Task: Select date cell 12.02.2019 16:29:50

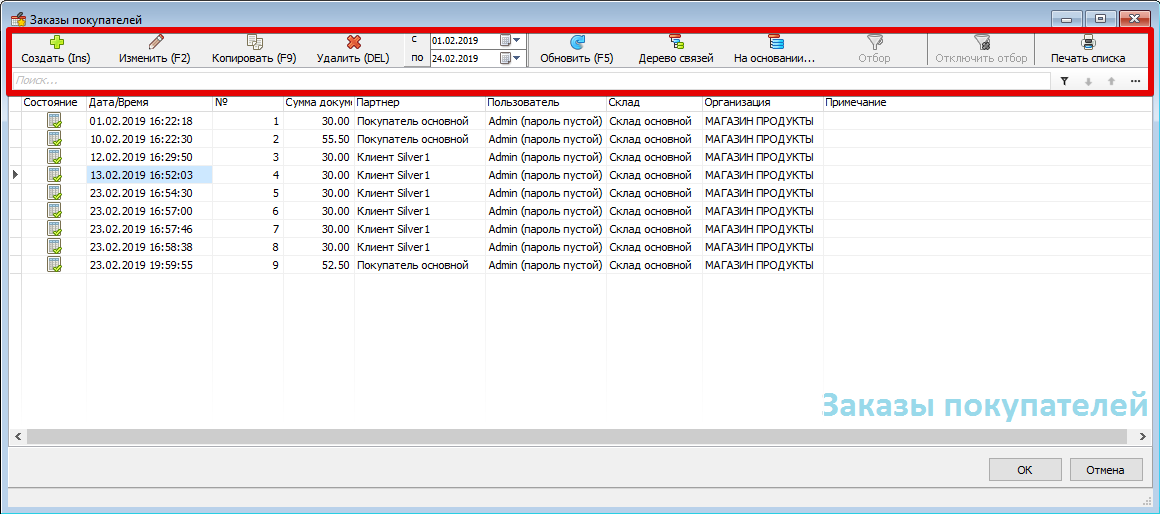Action: coord(149,157)
